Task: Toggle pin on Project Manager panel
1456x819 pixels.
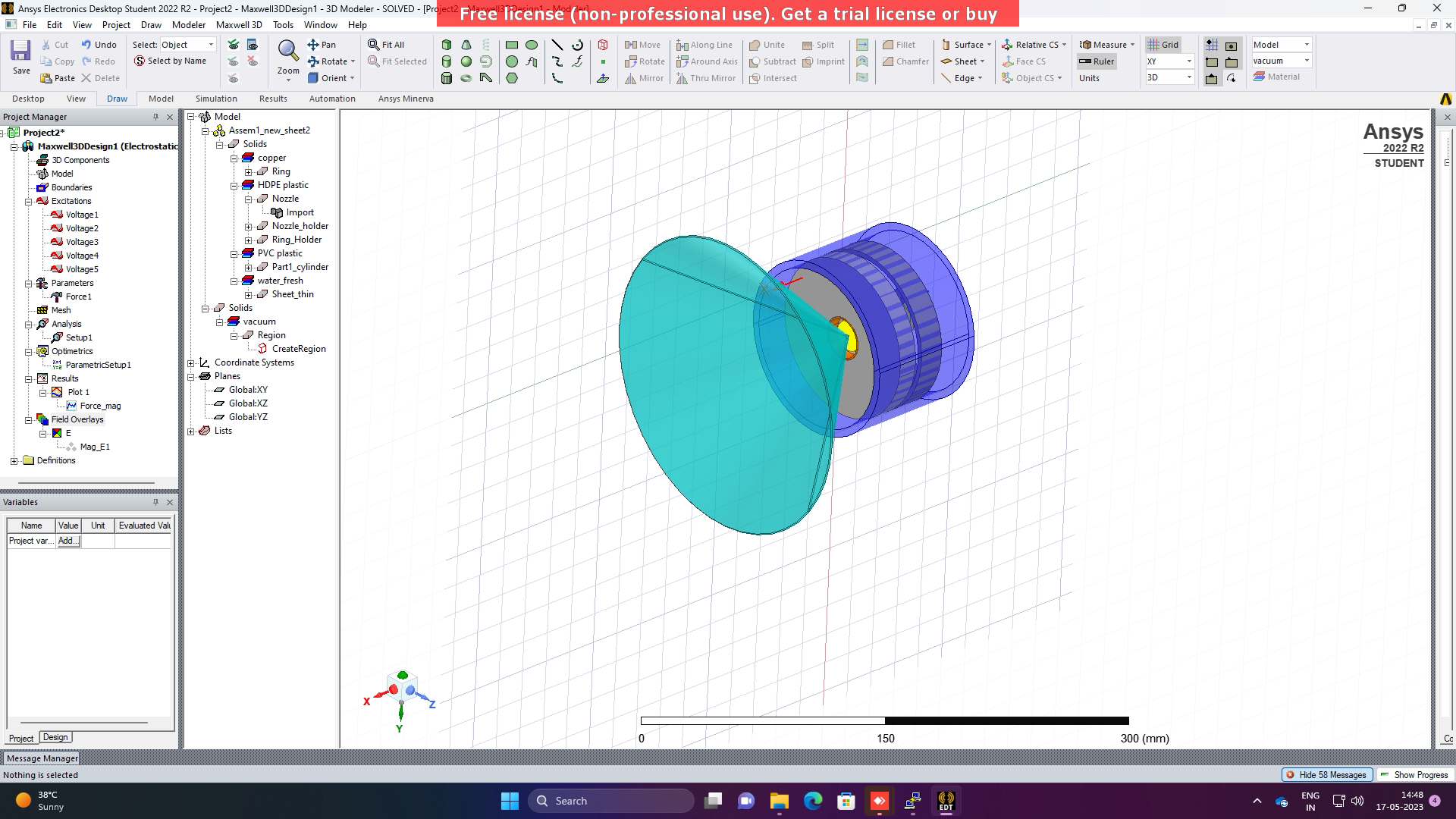Action: click(x=155, y=117)
